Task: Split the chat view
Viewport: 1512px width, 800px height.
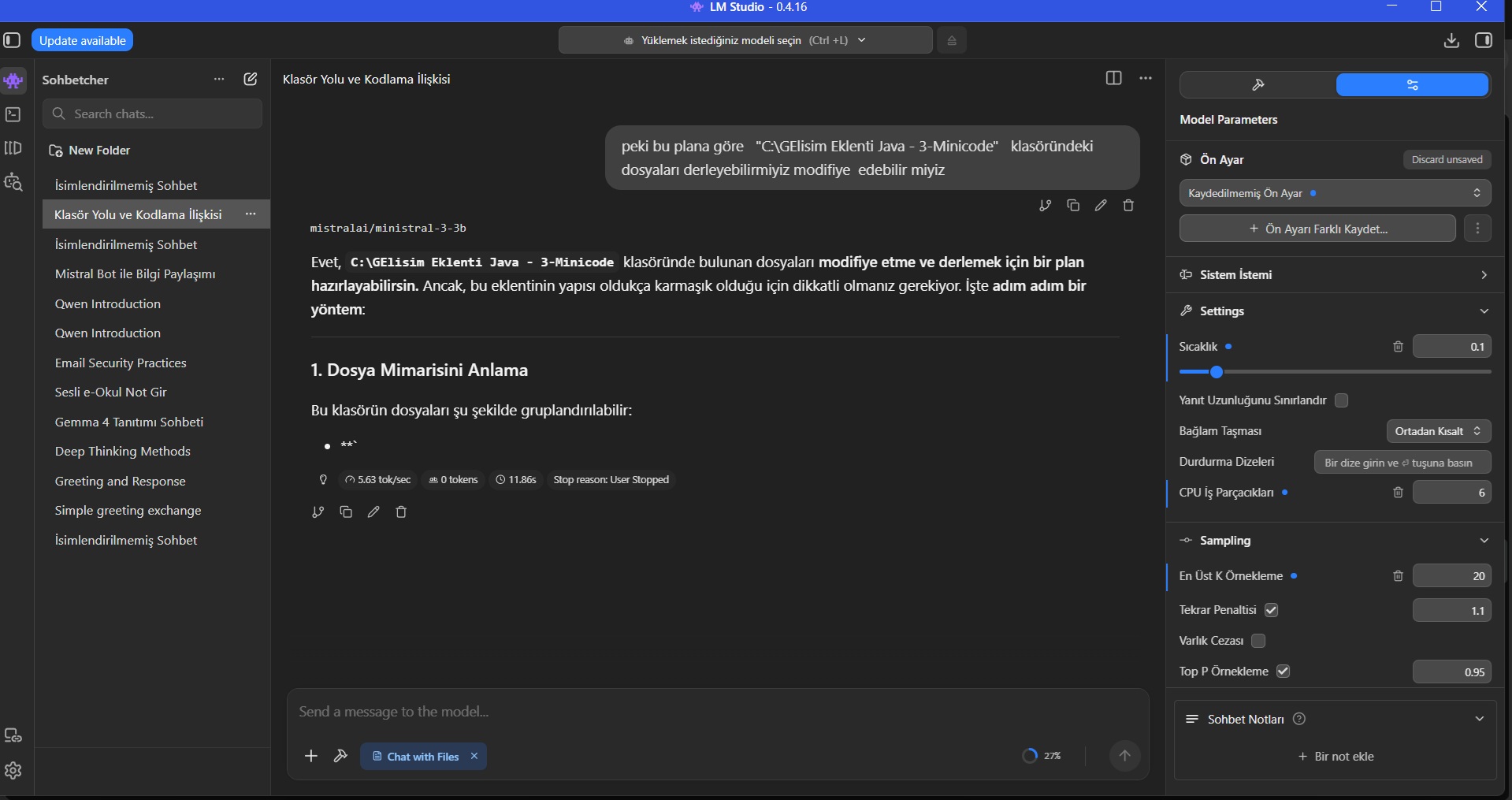Action: pos(1113,78)
